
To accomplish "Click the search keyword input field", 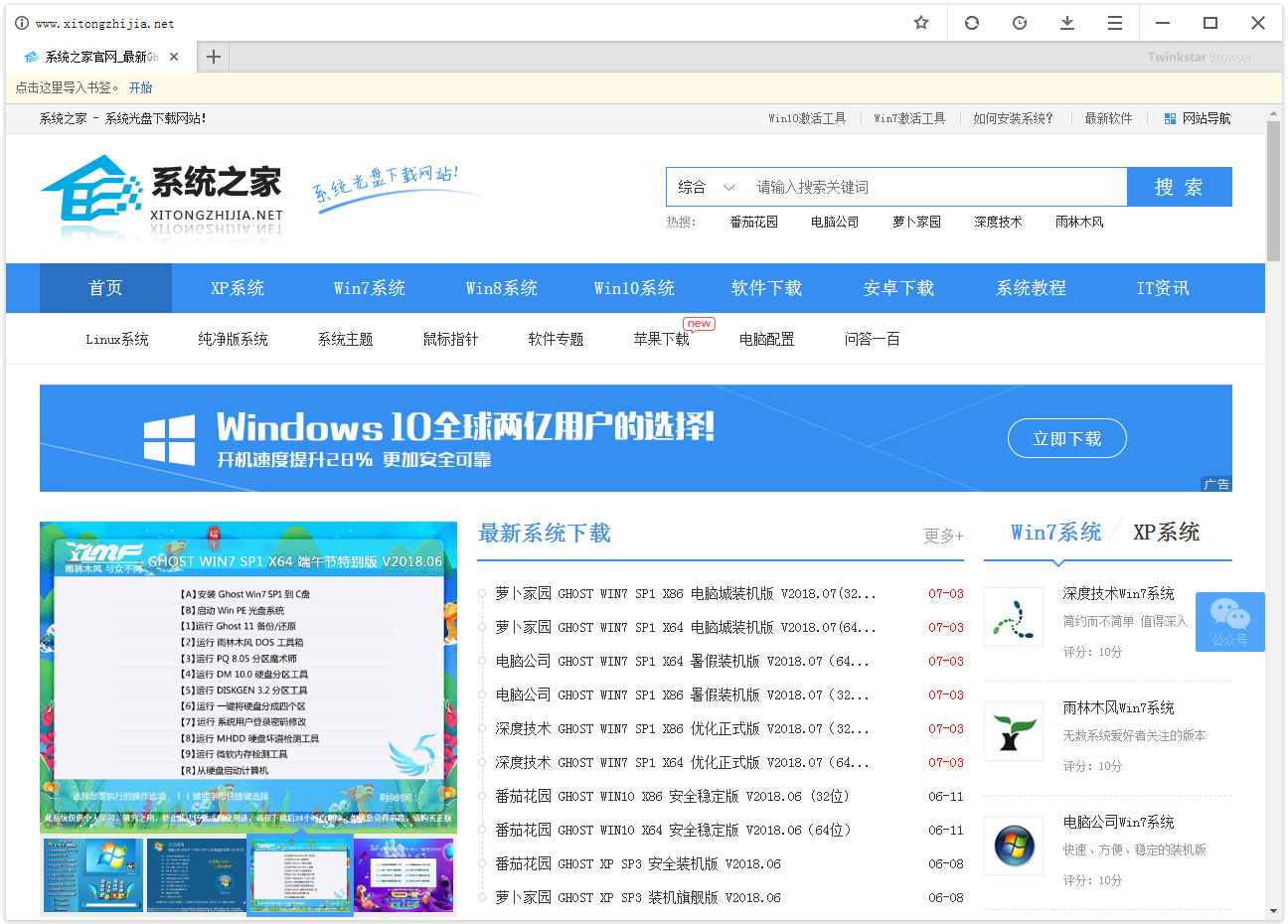I will tap(936, 187).
